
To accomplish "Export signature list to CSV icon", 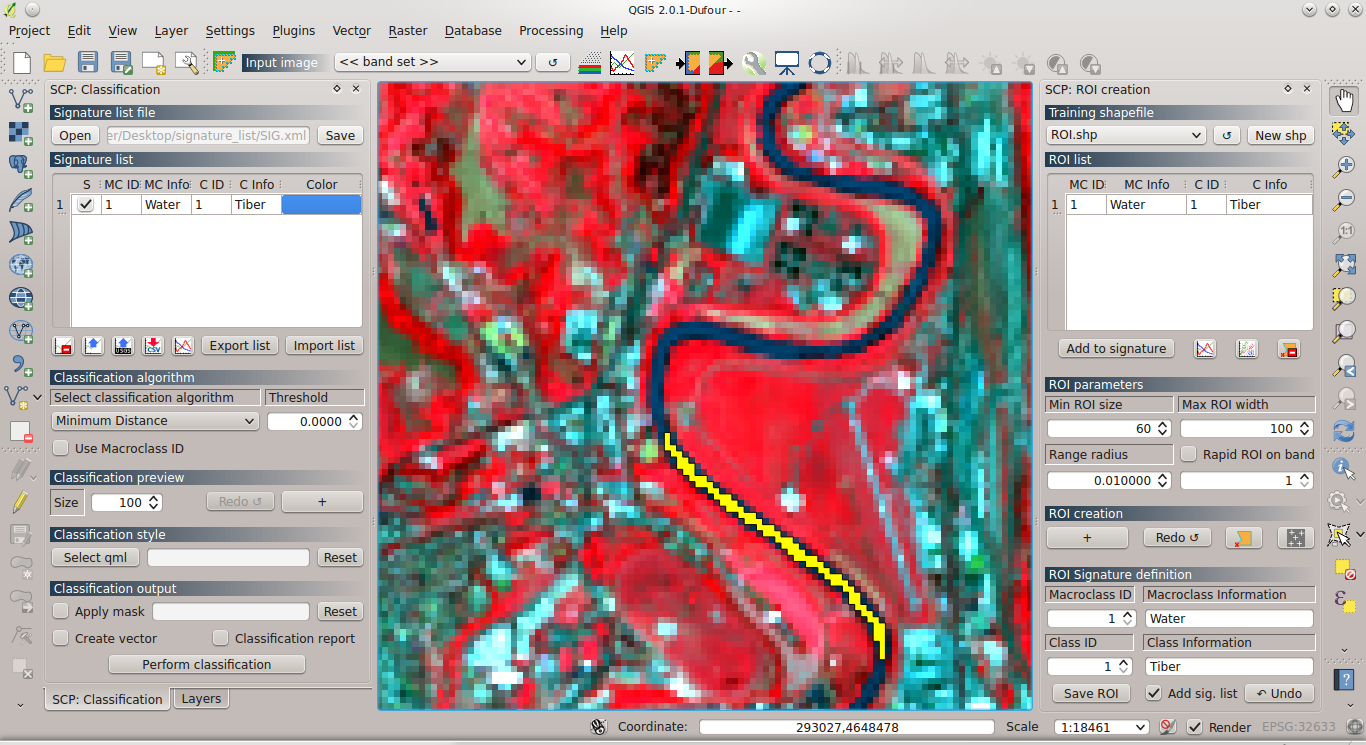I will click(x=152, y=345).
